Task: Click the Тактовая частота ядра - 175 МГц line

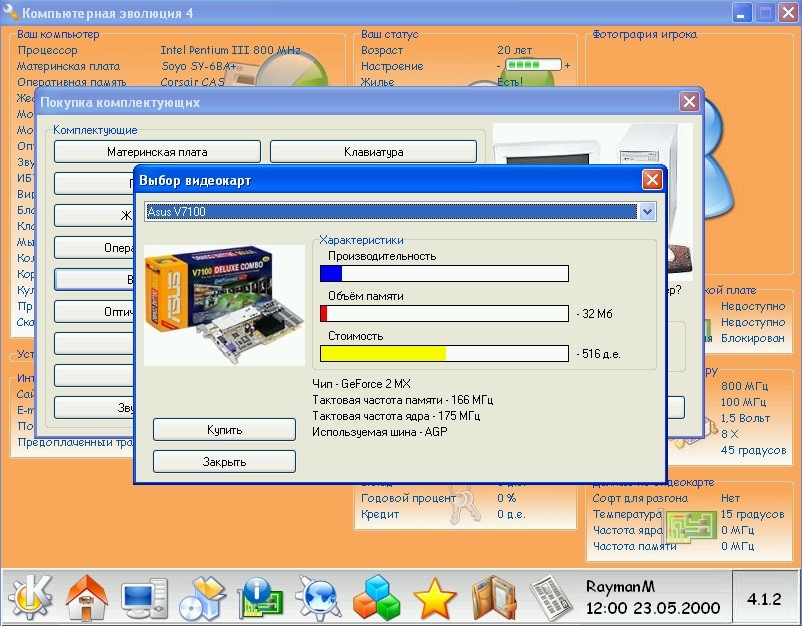Action: 396,416
